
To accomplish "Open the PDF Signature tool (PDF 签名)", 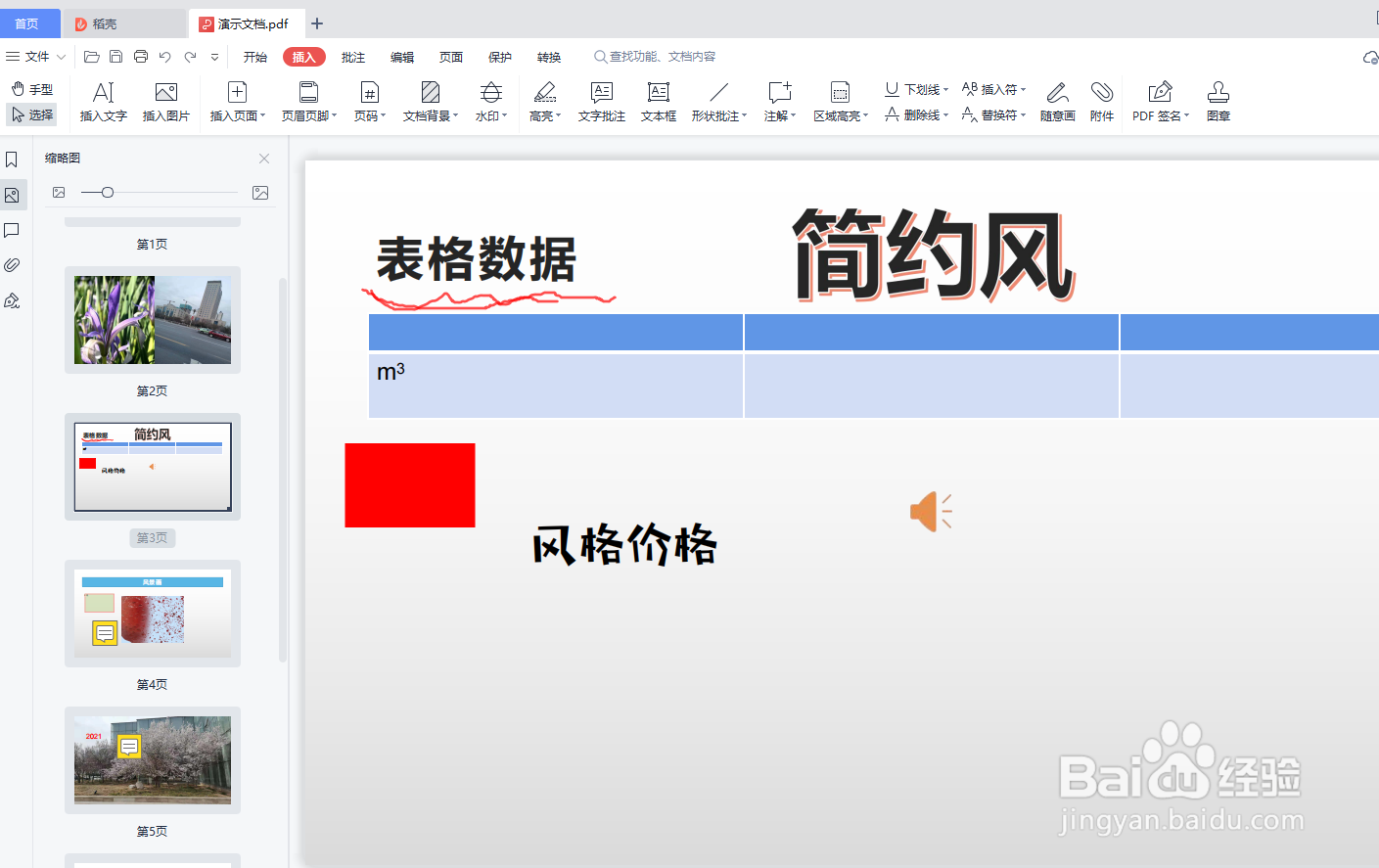I will tap(1161, 102).
